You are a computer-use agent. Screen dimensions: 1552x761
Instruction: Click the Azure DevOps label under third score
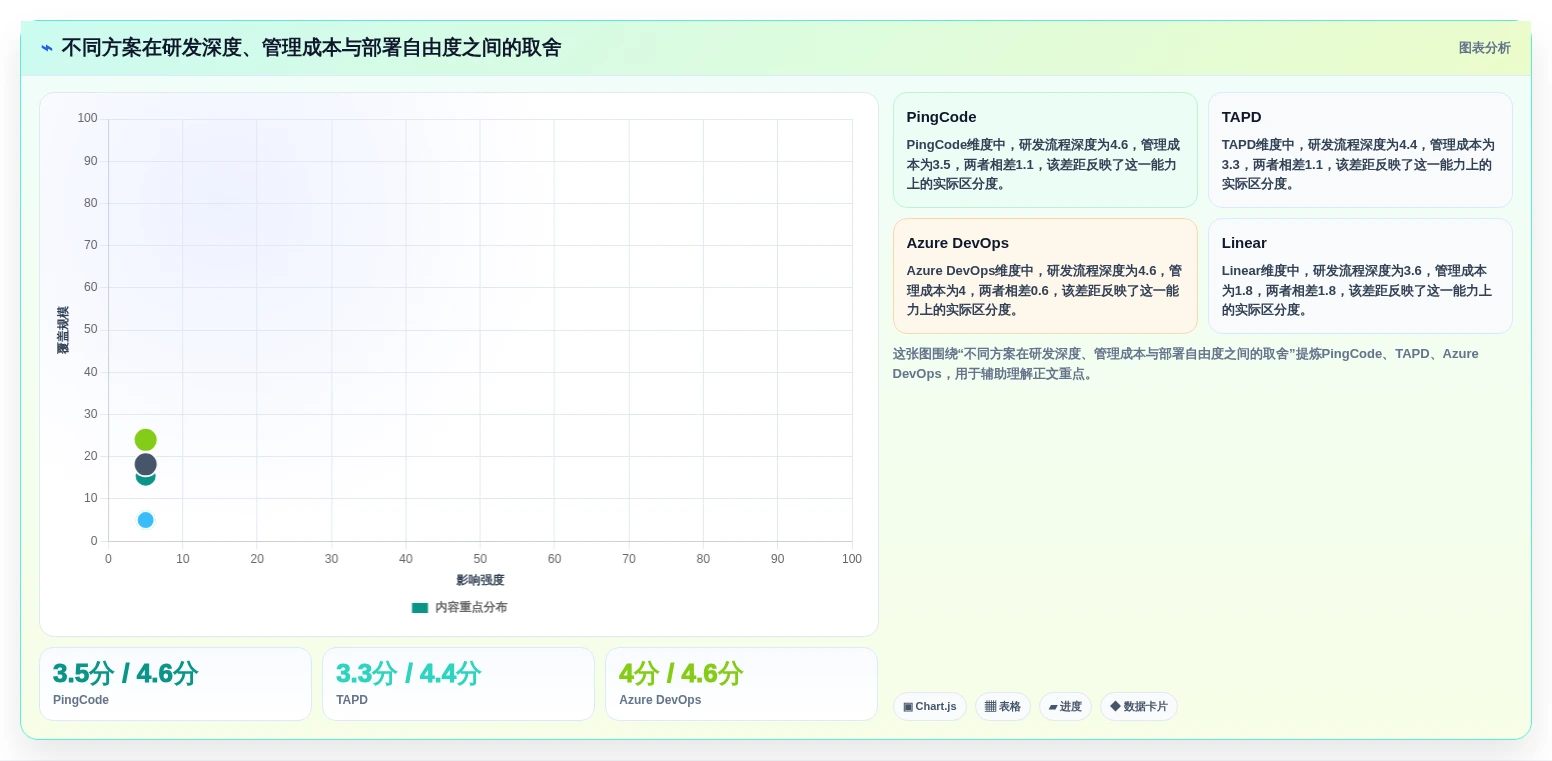click(660, 700)
